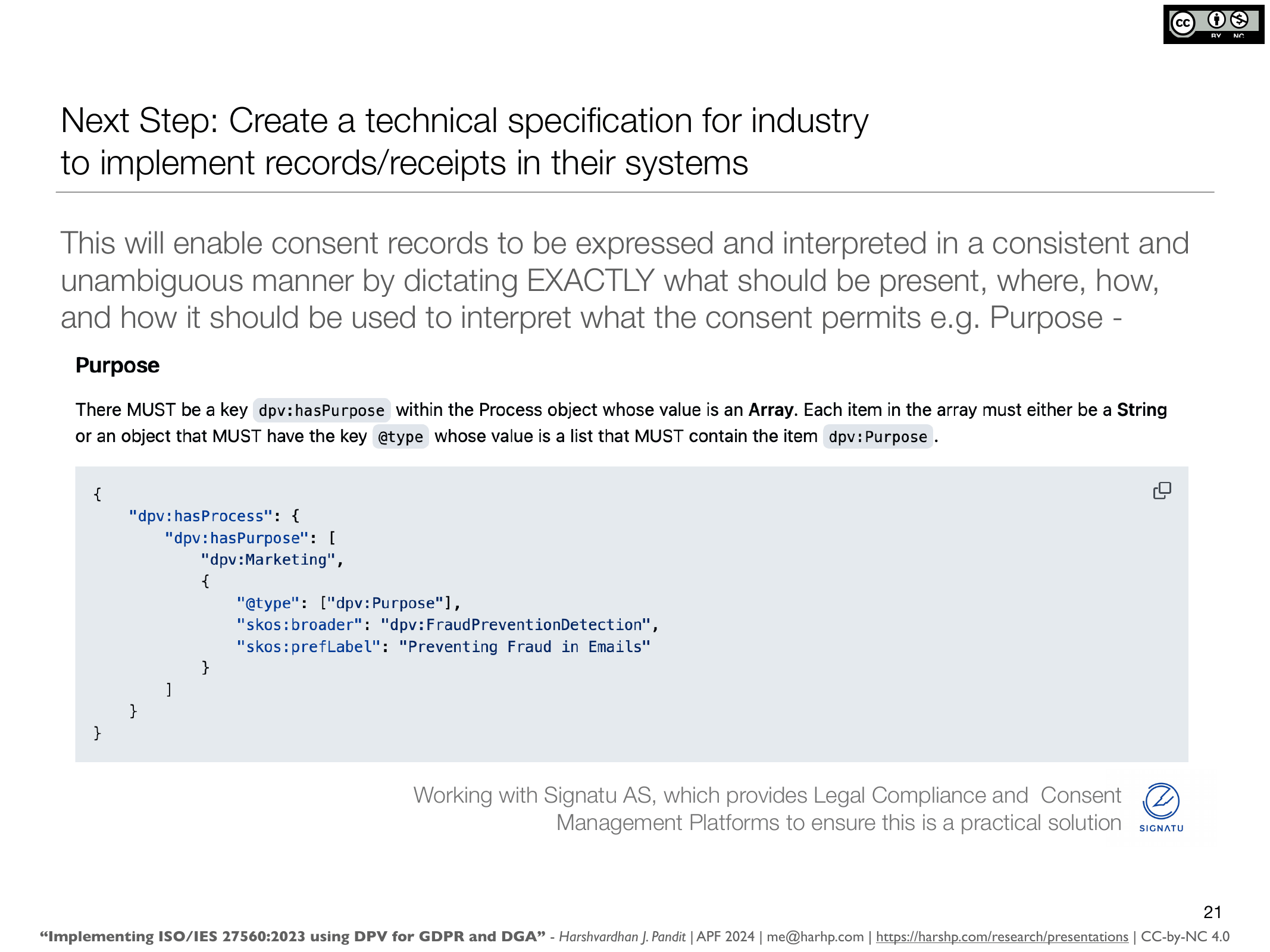The width and height of the screenshot is (1270, 952).
Task: Open the harshp.com/research/presentations link
Action: click(1002, 937)
